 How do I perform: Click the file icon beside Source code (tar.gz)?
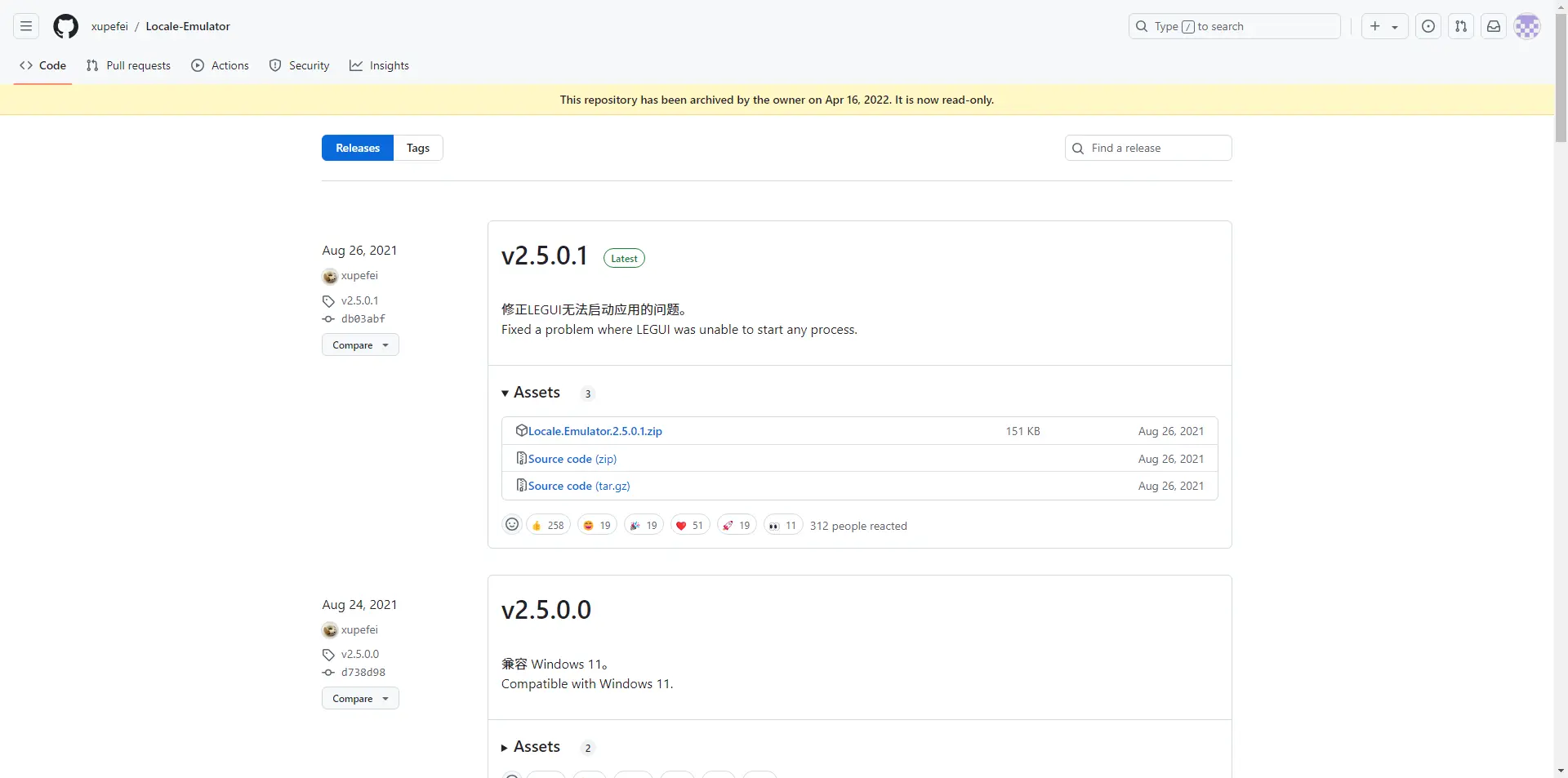click(522, 485)
